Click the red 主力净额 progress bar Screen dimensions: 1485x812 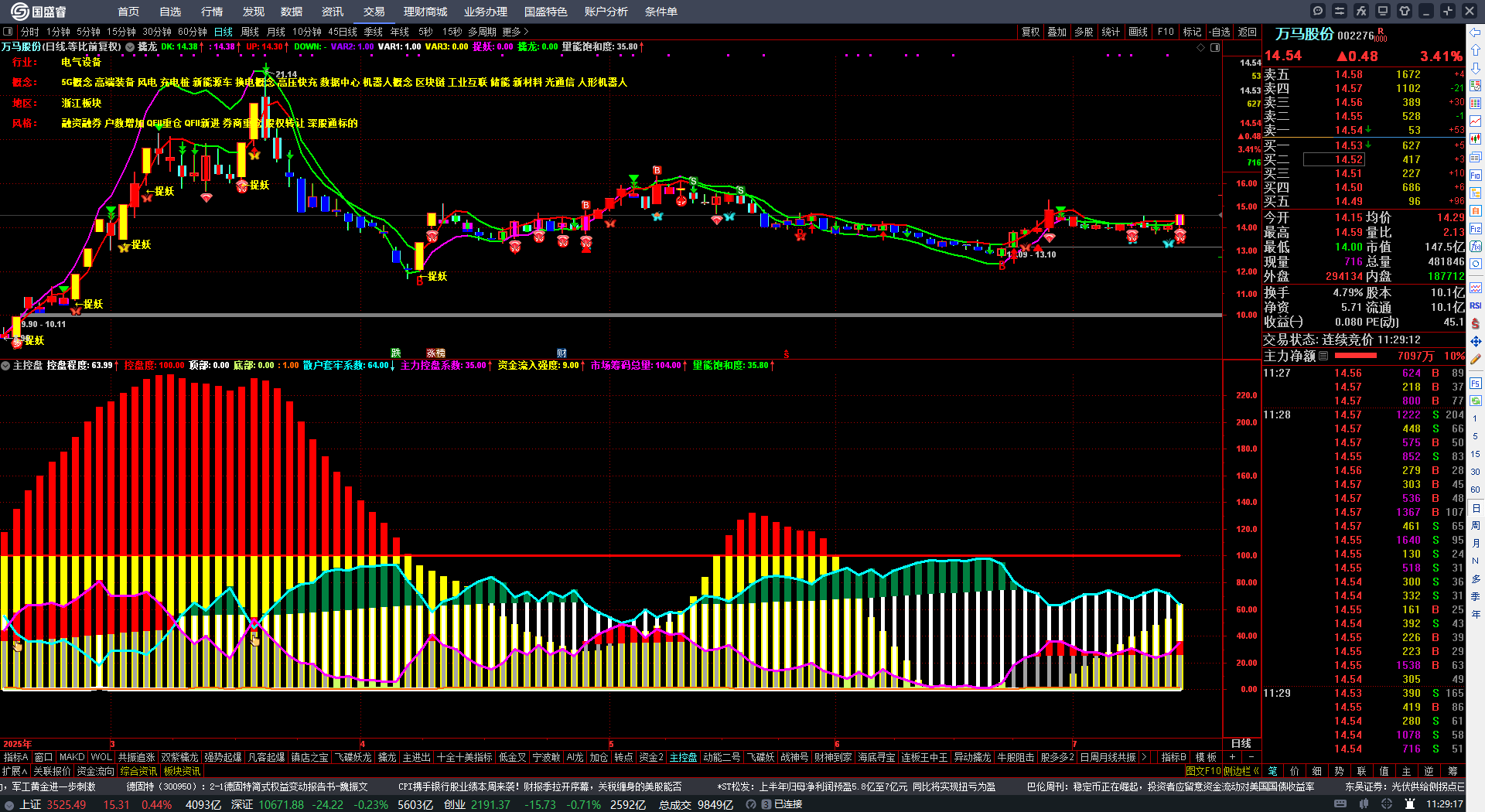pos(1356,356)
